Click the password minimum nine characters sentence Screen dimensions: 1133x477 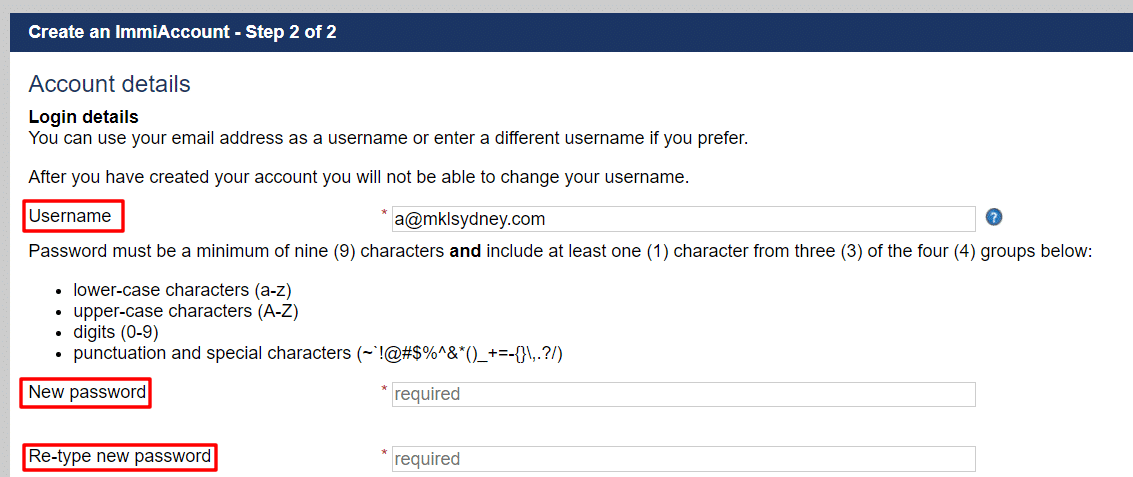[x=559, y=252]
